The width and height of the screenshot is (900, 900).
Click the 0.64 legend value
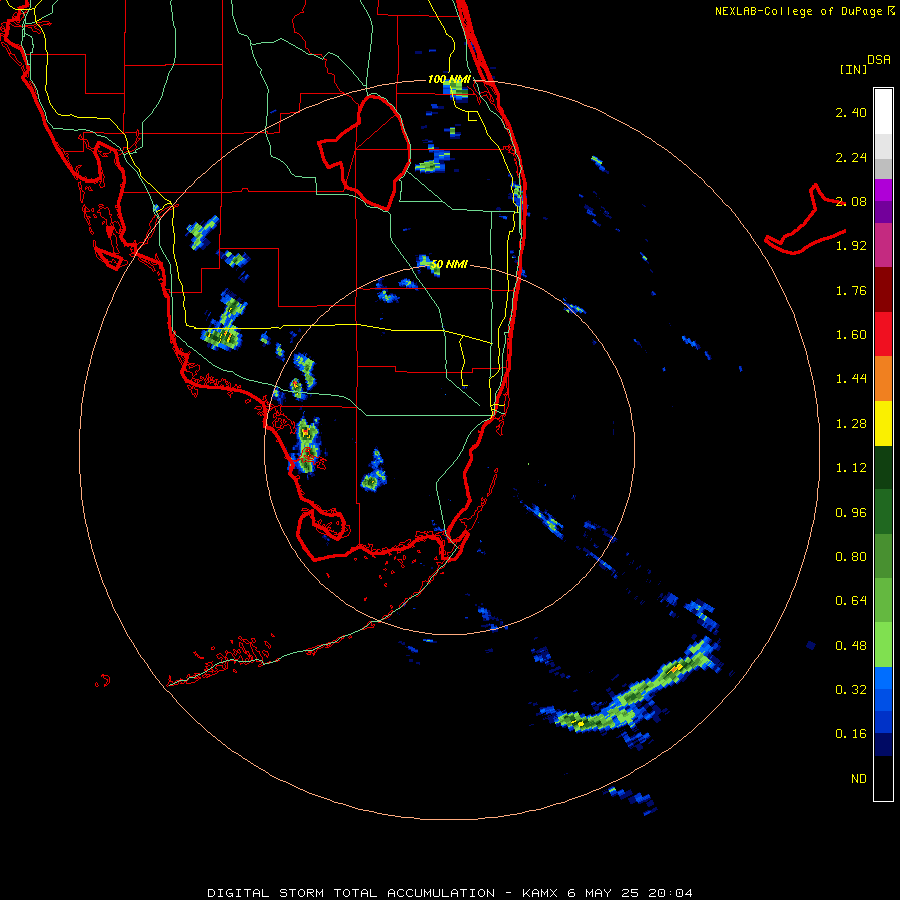851,601
